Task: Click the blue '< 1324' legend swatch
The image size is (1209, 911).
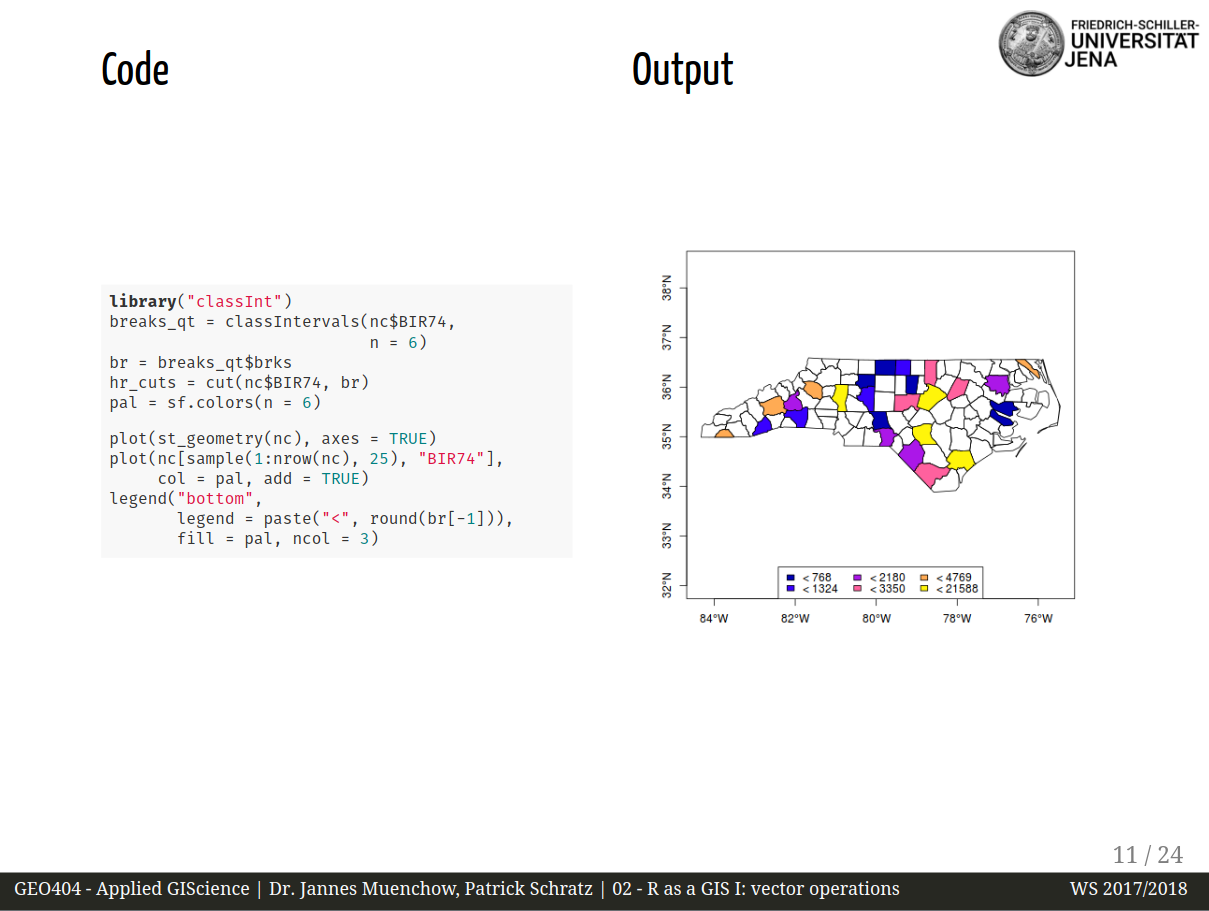Action: pyautogui.click(x=790, y=589)
